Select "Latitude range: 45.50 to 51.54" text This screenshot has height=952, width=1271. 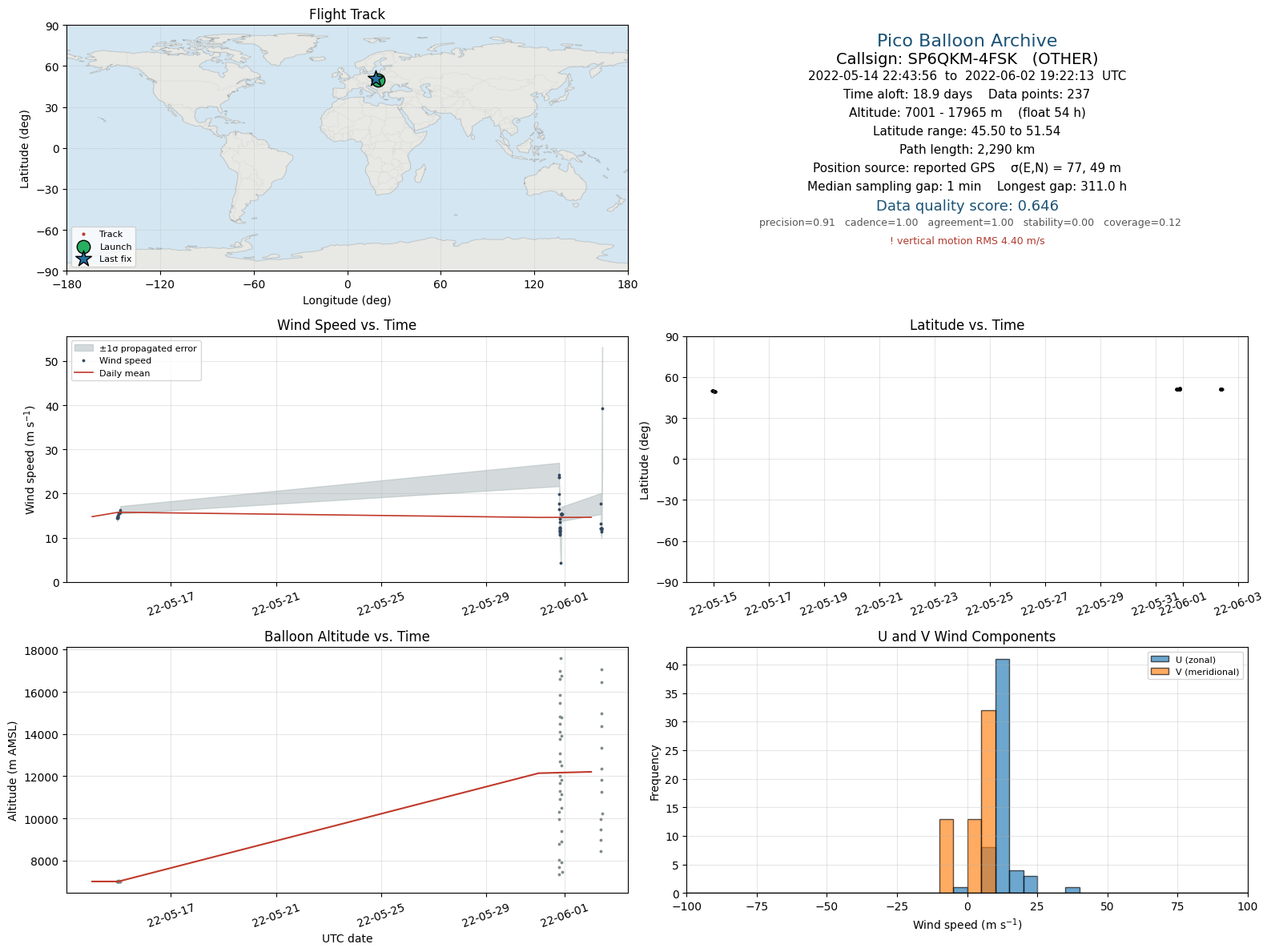[x=967, y=131]
